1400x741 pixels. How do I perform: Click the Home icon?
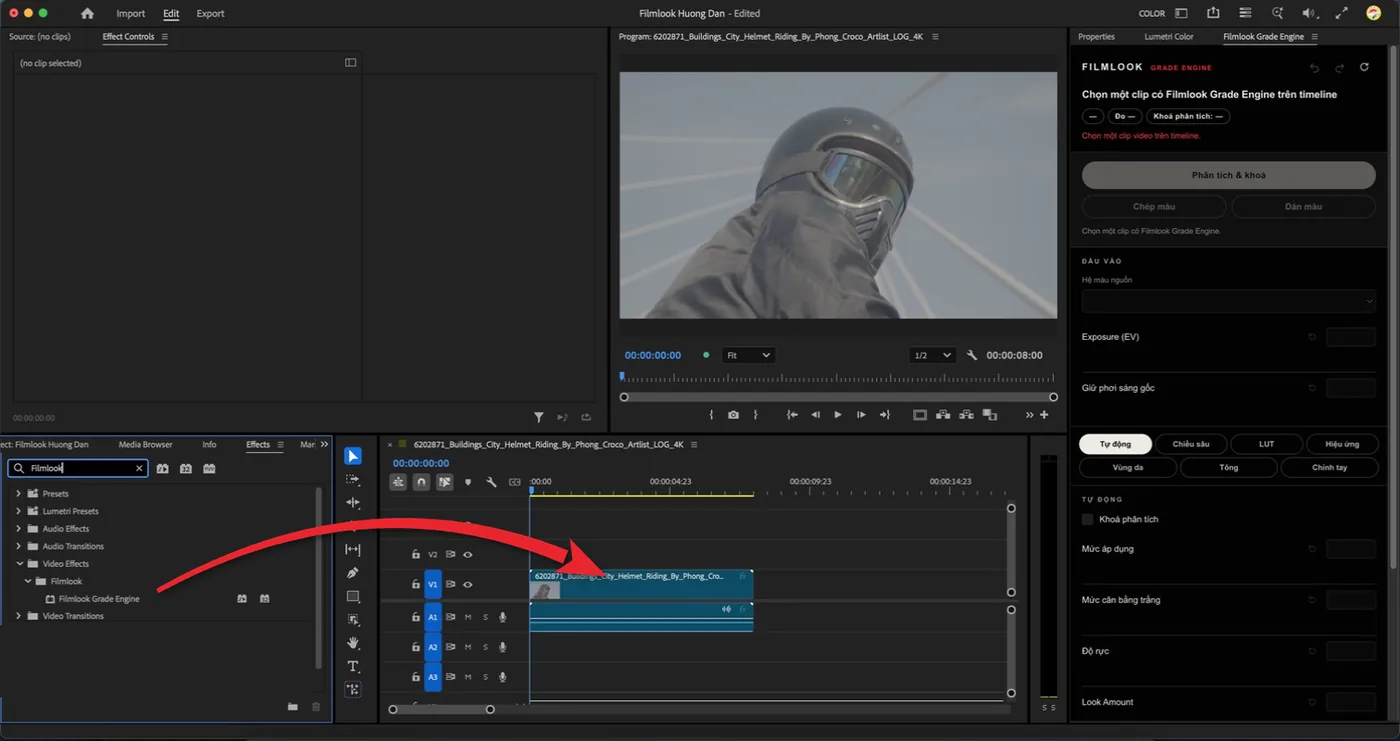87,14
